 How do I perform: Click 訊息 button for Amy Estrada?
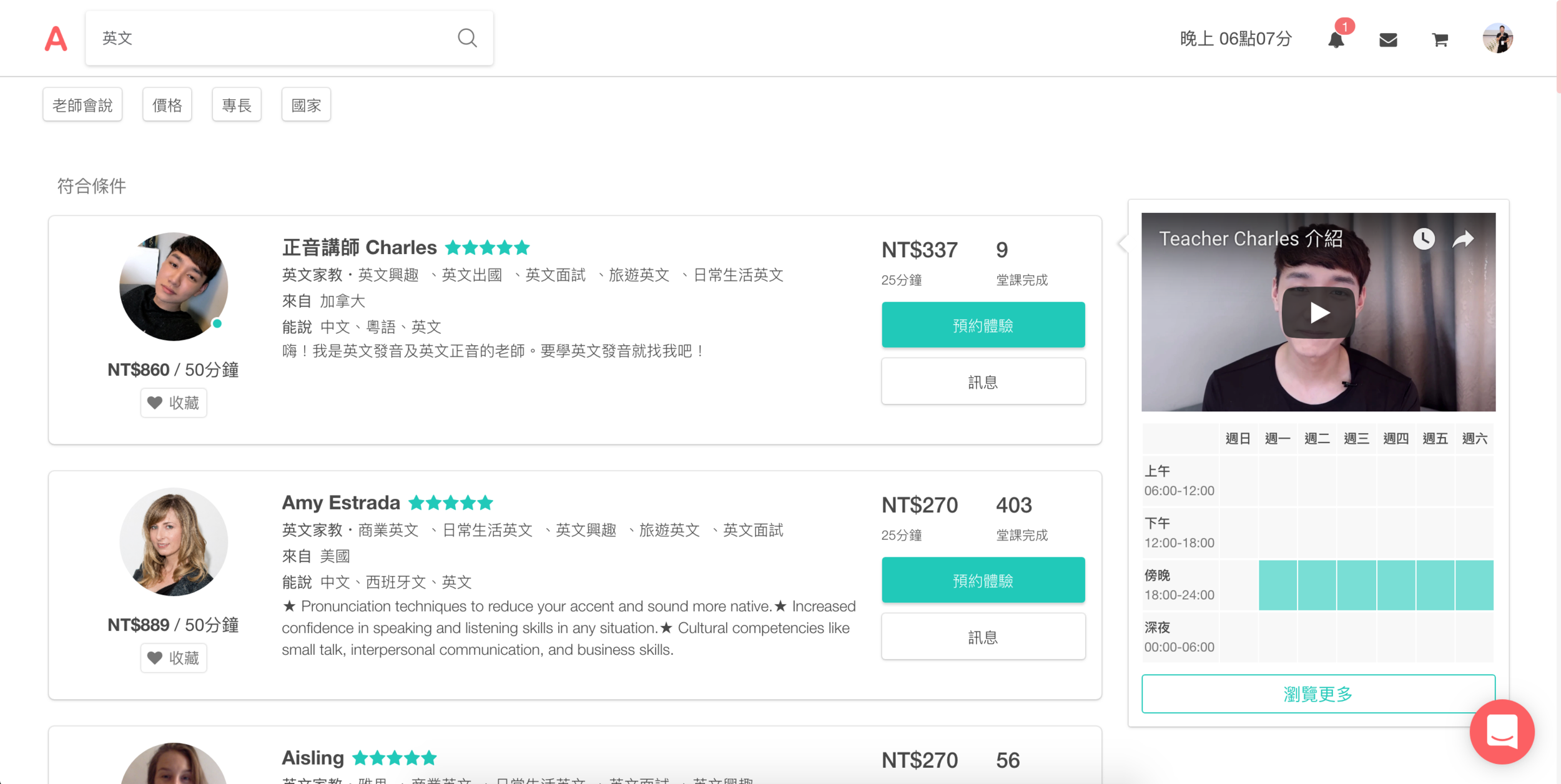(983, 637)
